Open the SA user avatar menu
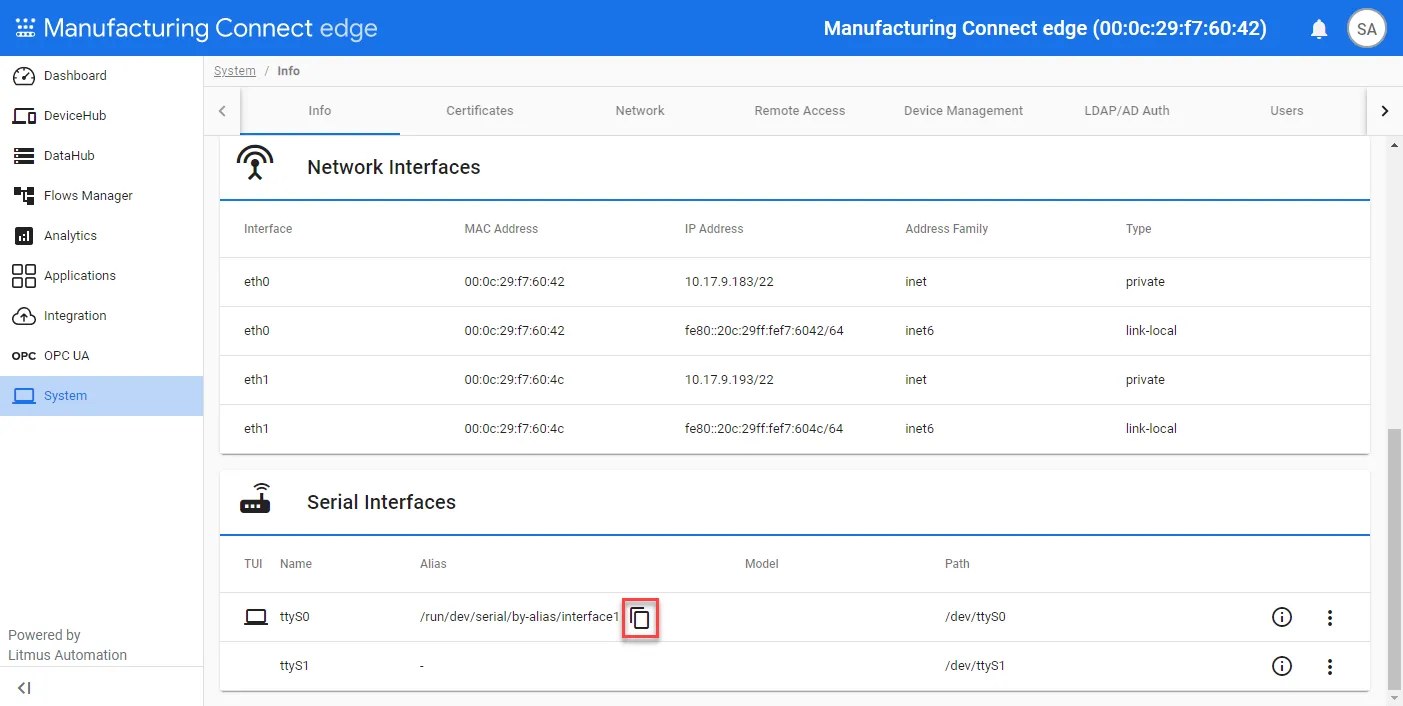 pyautogui.click(x=1367, y=29)
